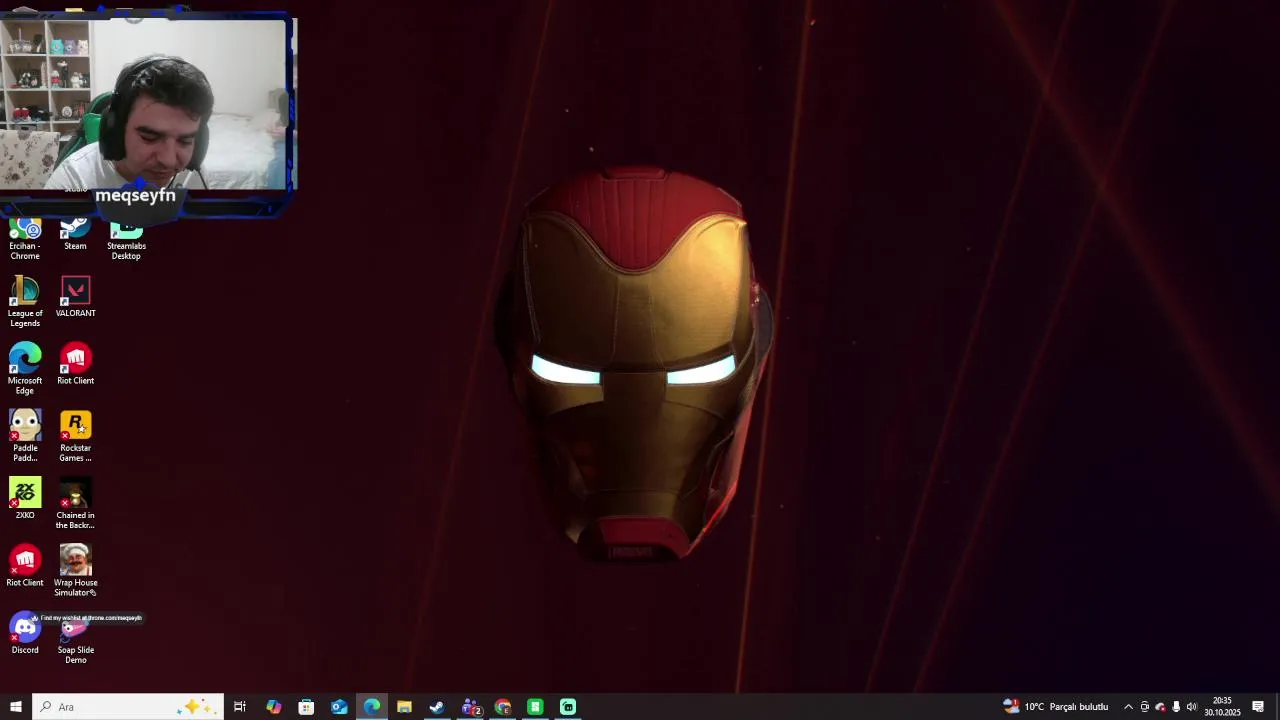The height and width of the screenshot is (720, 1280).
Task: Open Streamlabs from the taskbar end
Action: [x=568, y=707]
